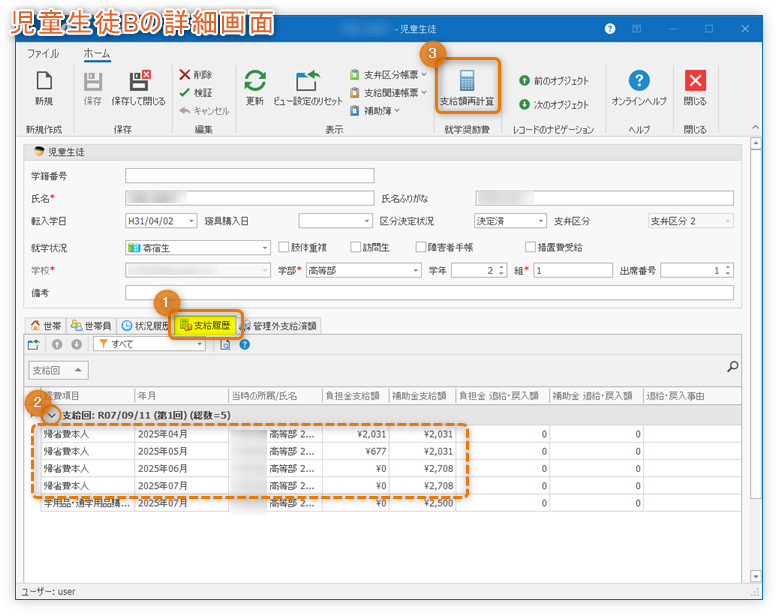The image size is (778, 615).
Task: Open the ファイル ribbon menu
Action: pos(42,53)
